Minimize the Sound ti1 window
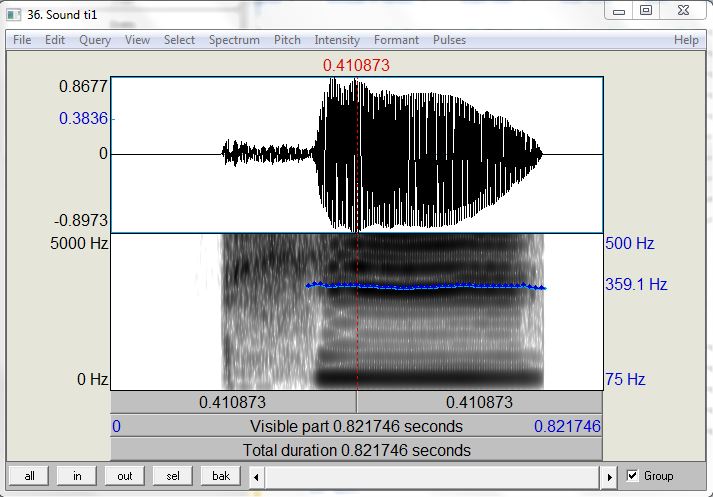 point(619,11)
